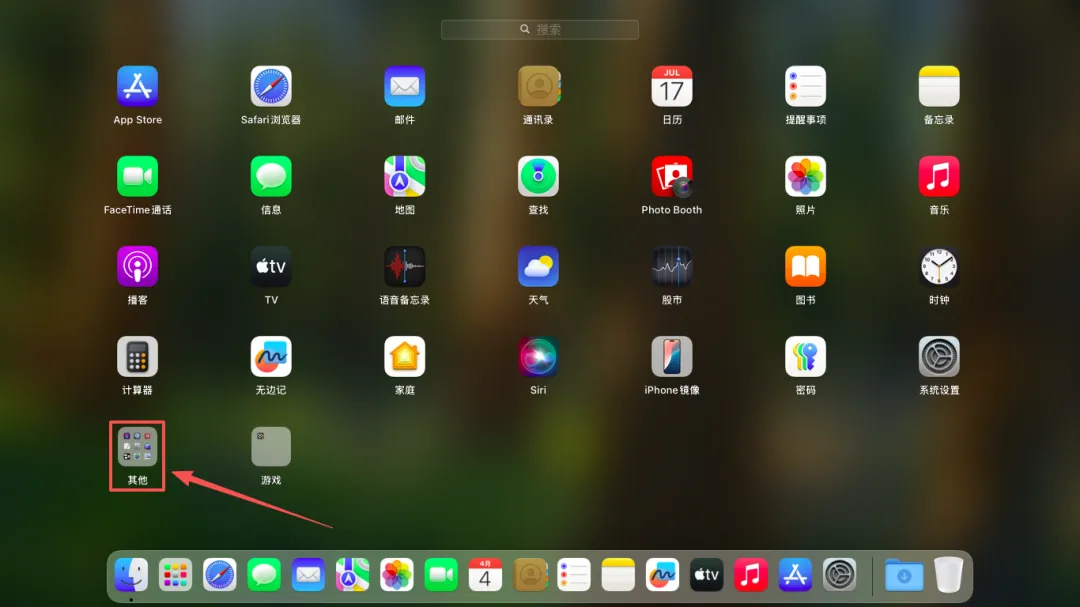This screenshot has width=1080, height=607.
Task: Open Calendar from the Dock
Action: [485, 575]
